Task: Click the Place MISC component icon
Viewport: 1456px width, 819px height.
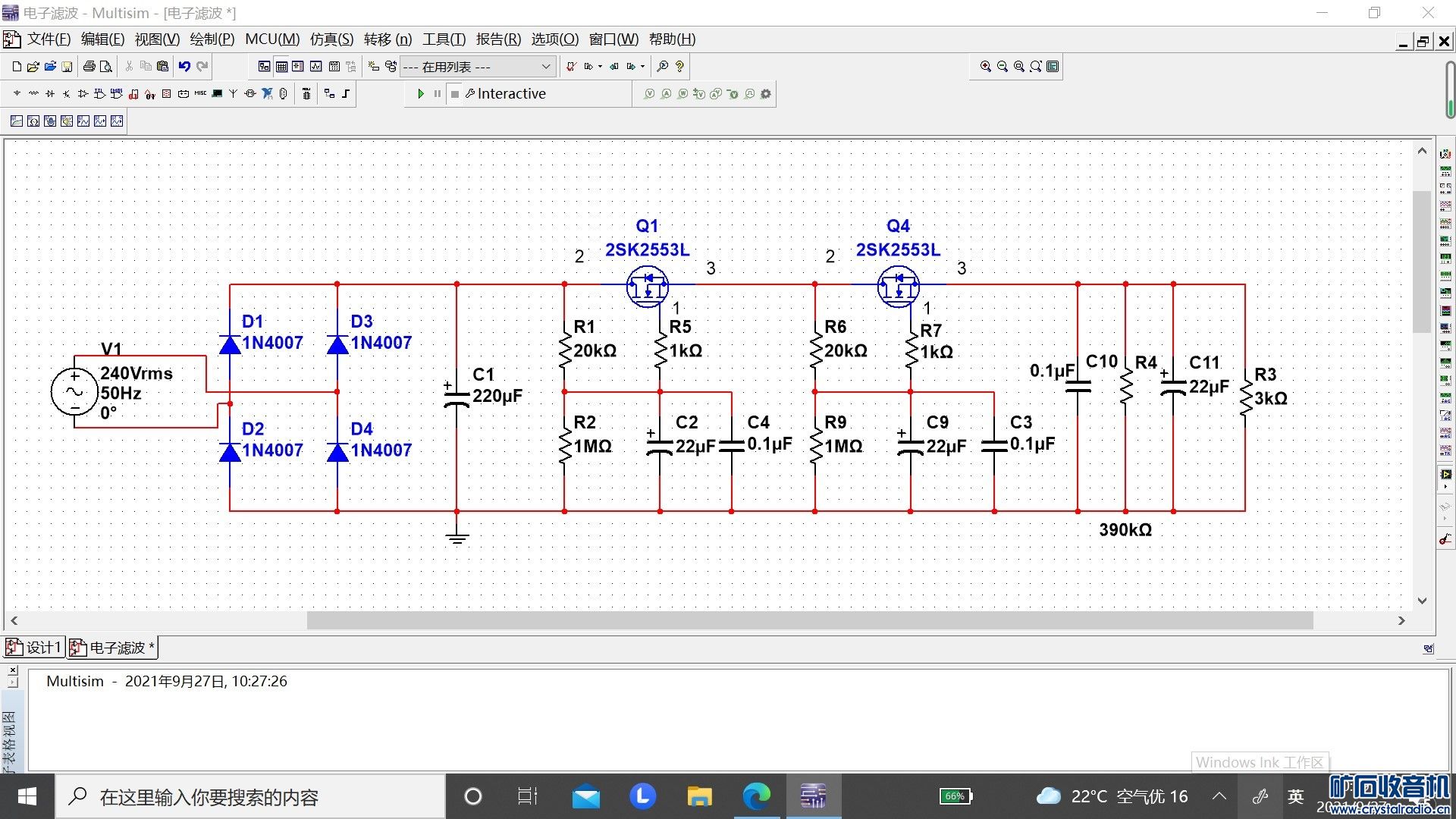Action: [200, 94]
